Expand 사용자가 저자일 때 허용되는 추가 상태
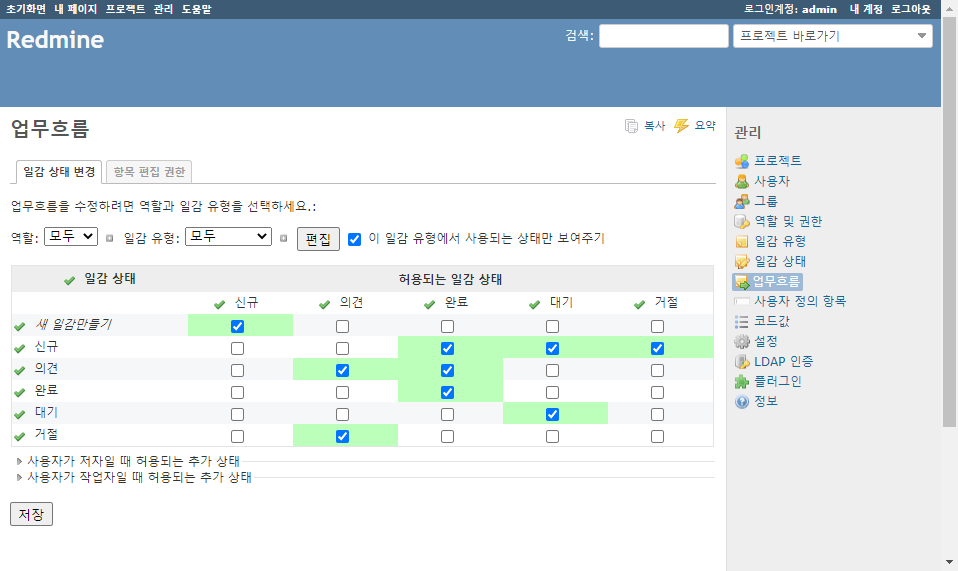Viewport: 958px width, 571px height. (133, 461)
